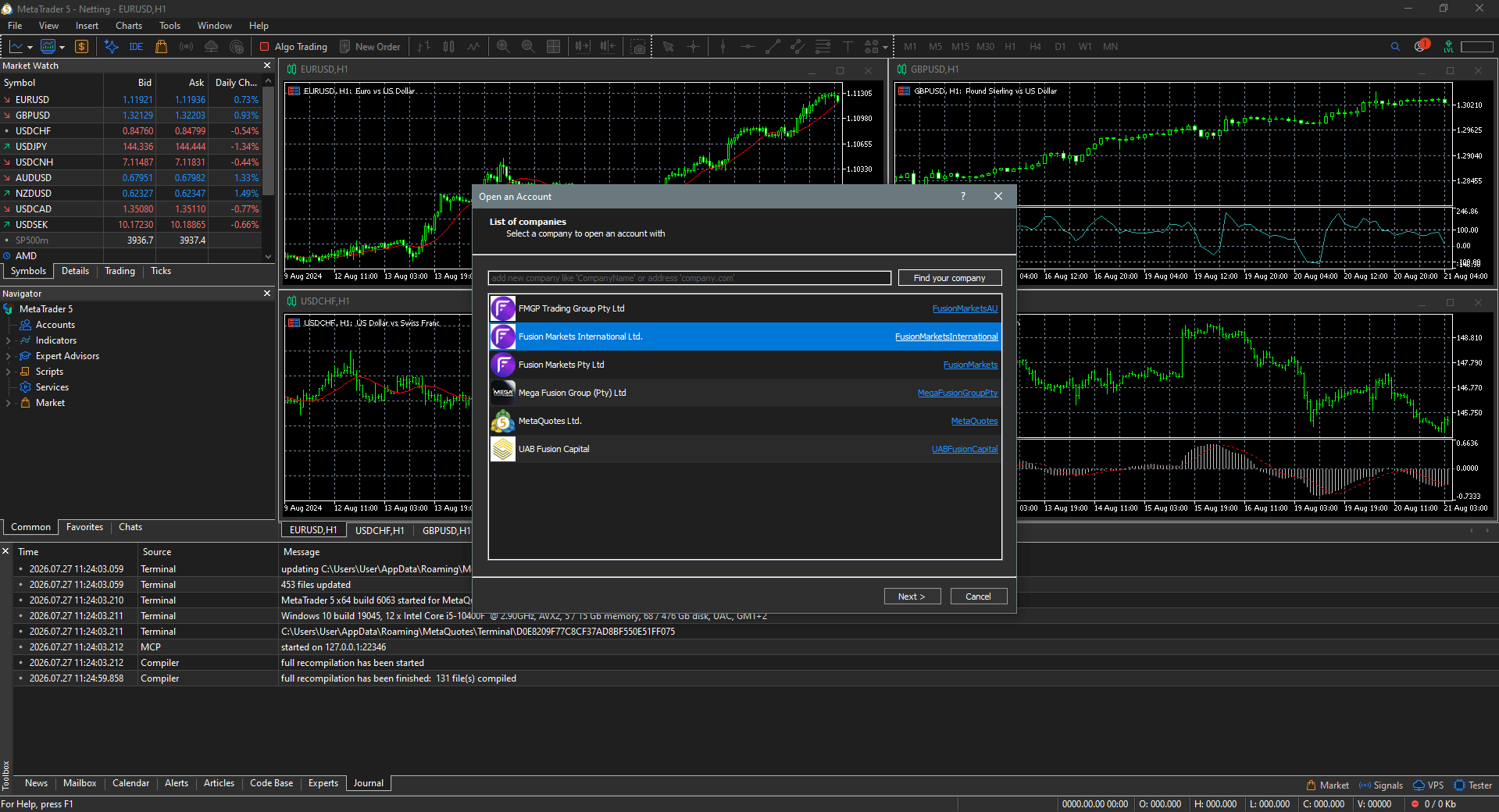The image size is (1499, 812).
Task: Switch to candlestick chart type icon
Action: (448, 47)
